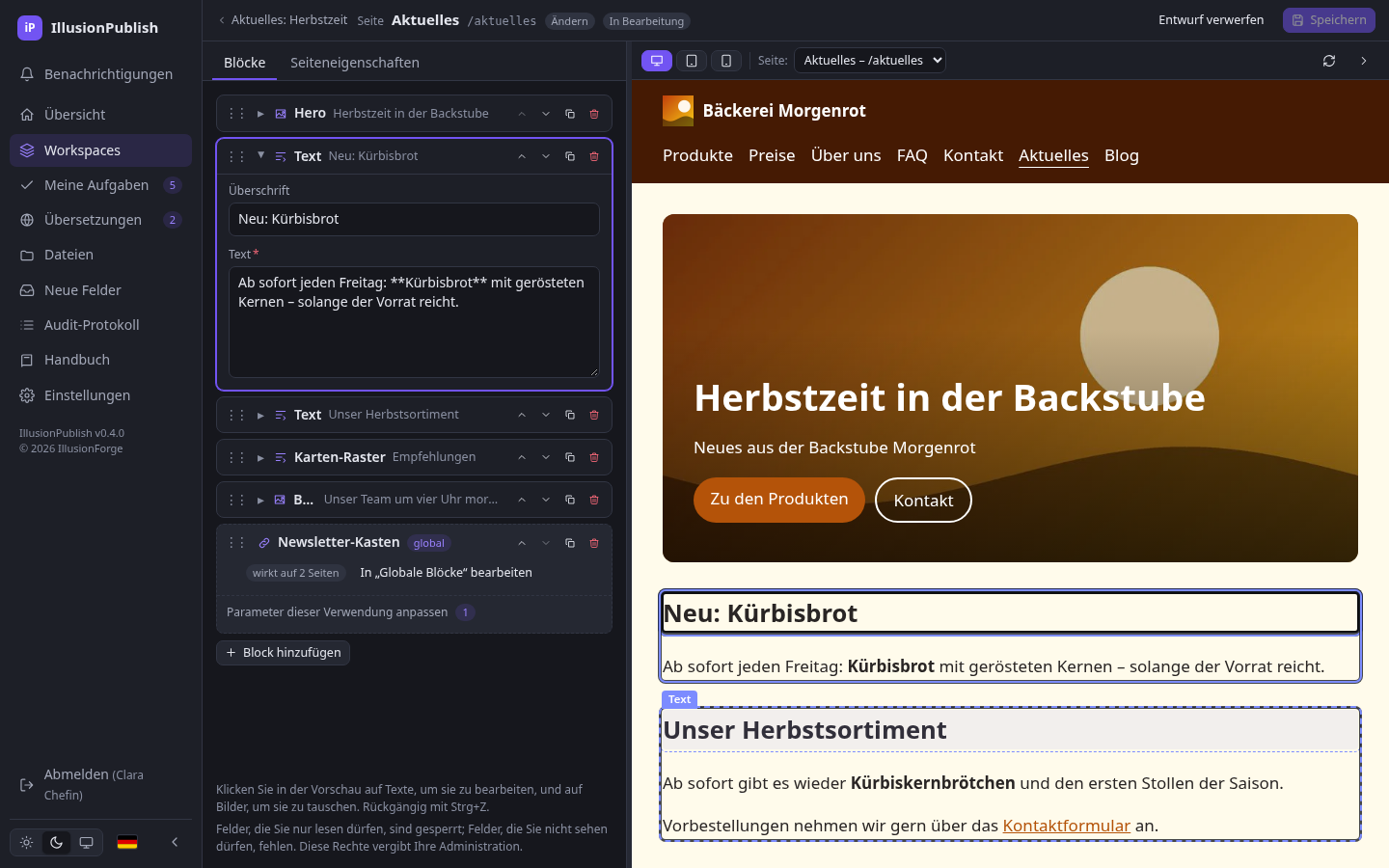The width and height of the screenshot is (1389, 868).
Task: Open the Audit-Protokoll page
Action: tap(100, 325)
